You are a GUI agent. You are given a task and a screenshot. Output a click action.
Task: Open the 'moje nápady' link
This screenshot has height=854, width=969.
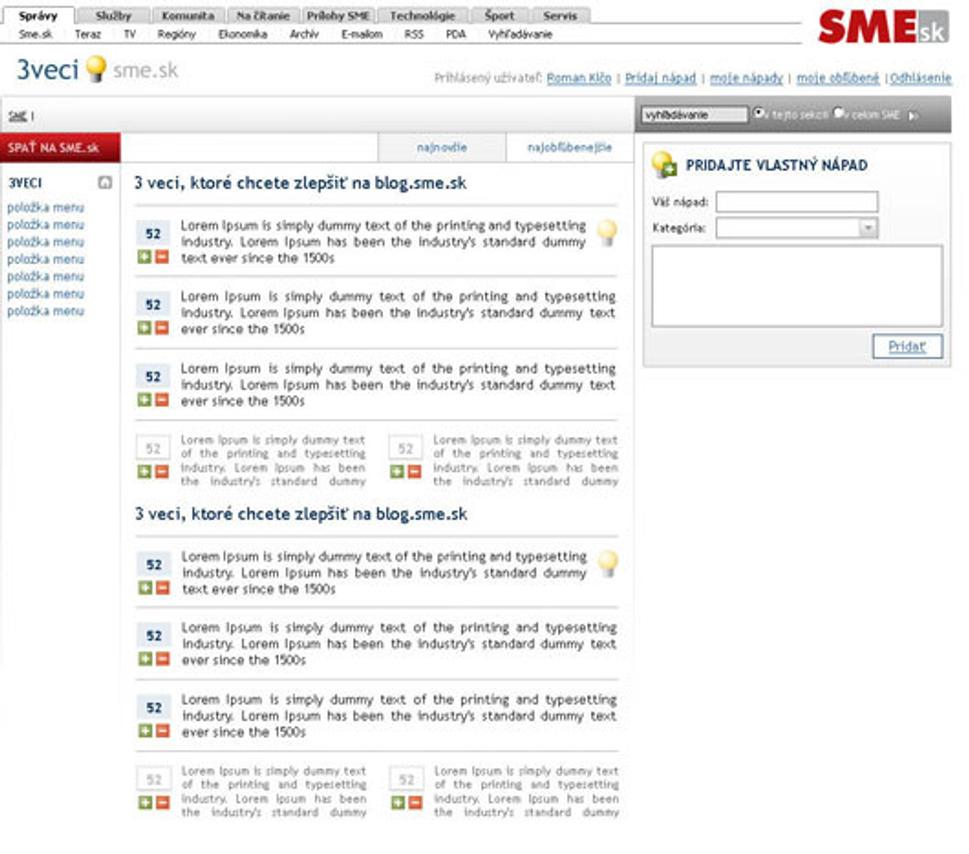(746, 78)
